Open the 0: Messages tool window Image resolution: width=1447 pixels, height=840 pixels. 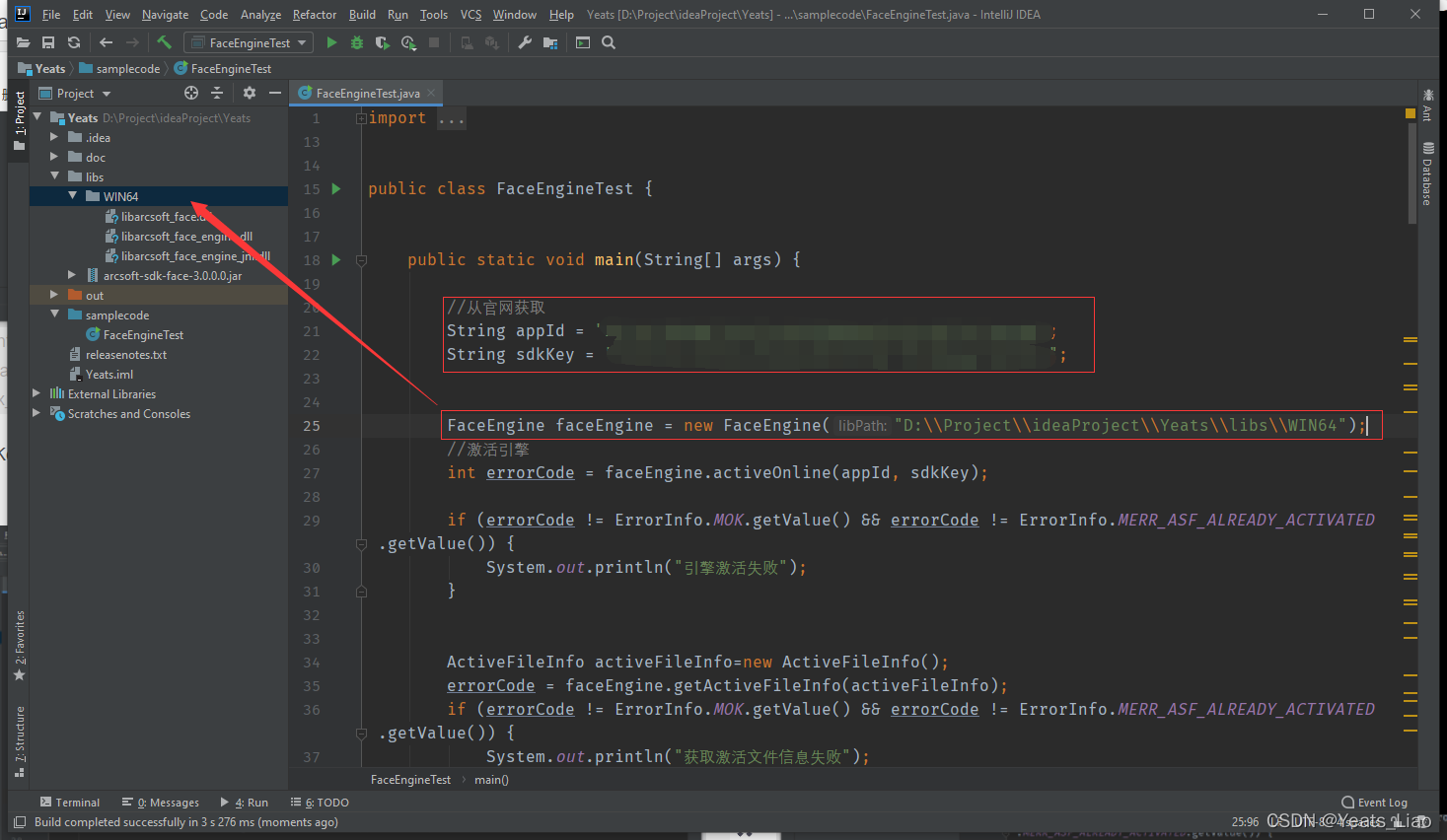tap(160, 803)
